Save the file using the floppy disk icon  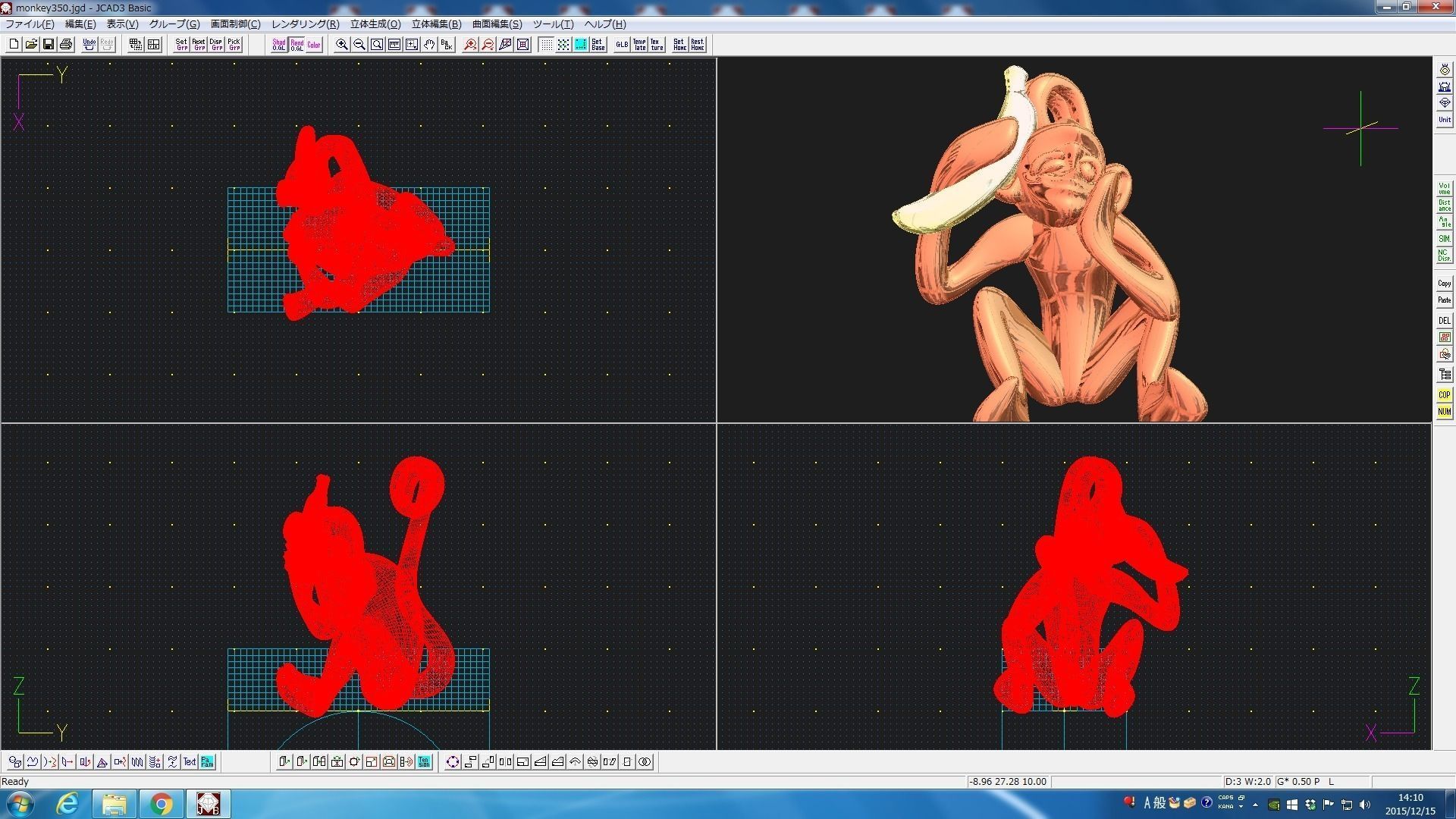tap(49, 45)
